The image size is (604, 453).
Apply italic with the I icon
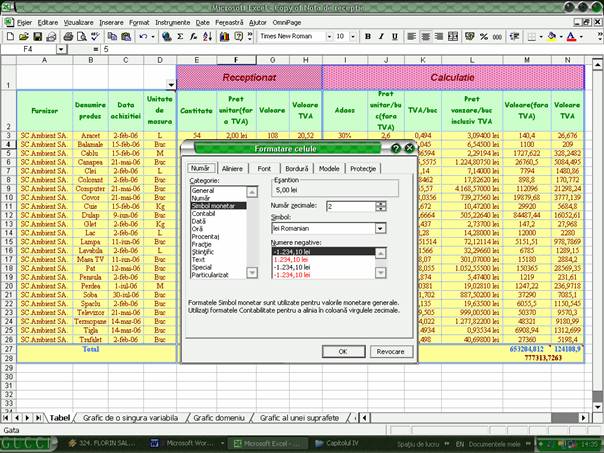(381, 37)
